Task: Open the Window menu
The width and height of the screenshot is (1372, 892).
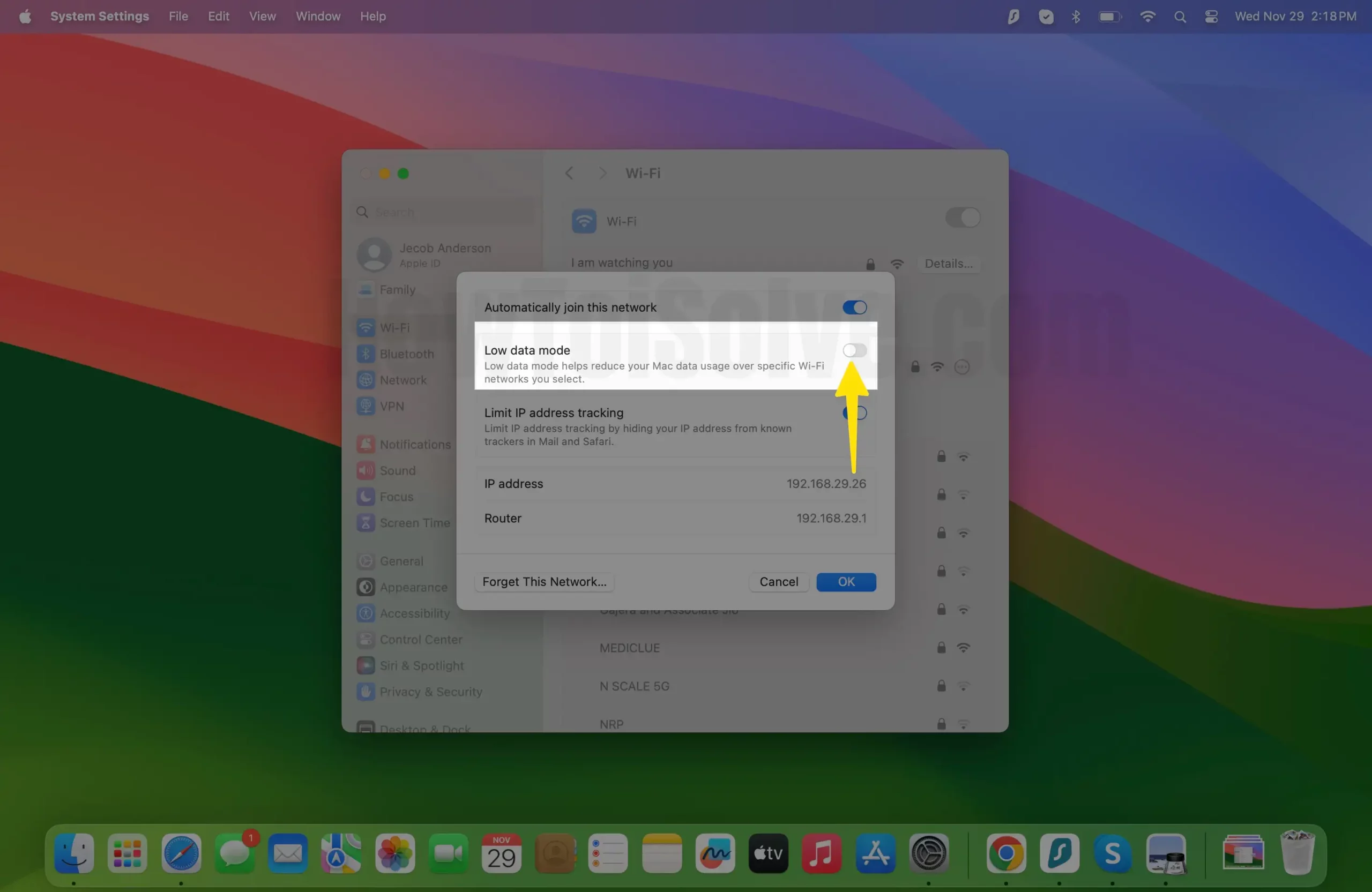Action: pyautogui.click(x=318, y=16)
